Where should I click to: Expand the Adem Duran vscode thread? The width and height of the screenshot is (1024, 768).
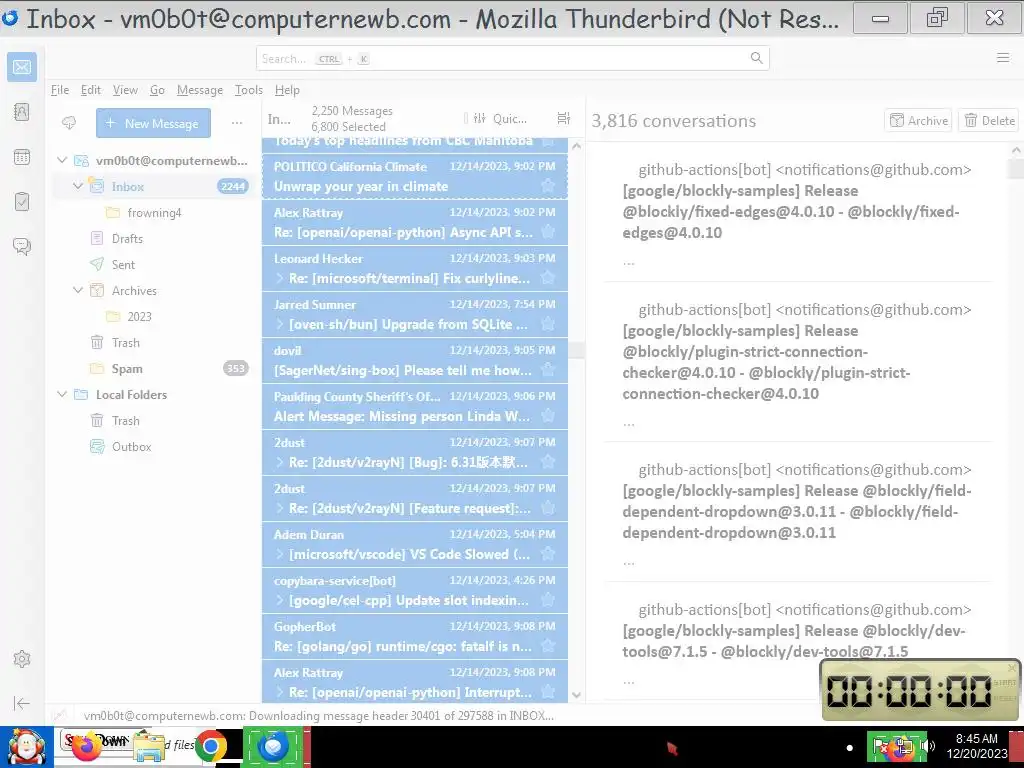(x=280, y=554)
